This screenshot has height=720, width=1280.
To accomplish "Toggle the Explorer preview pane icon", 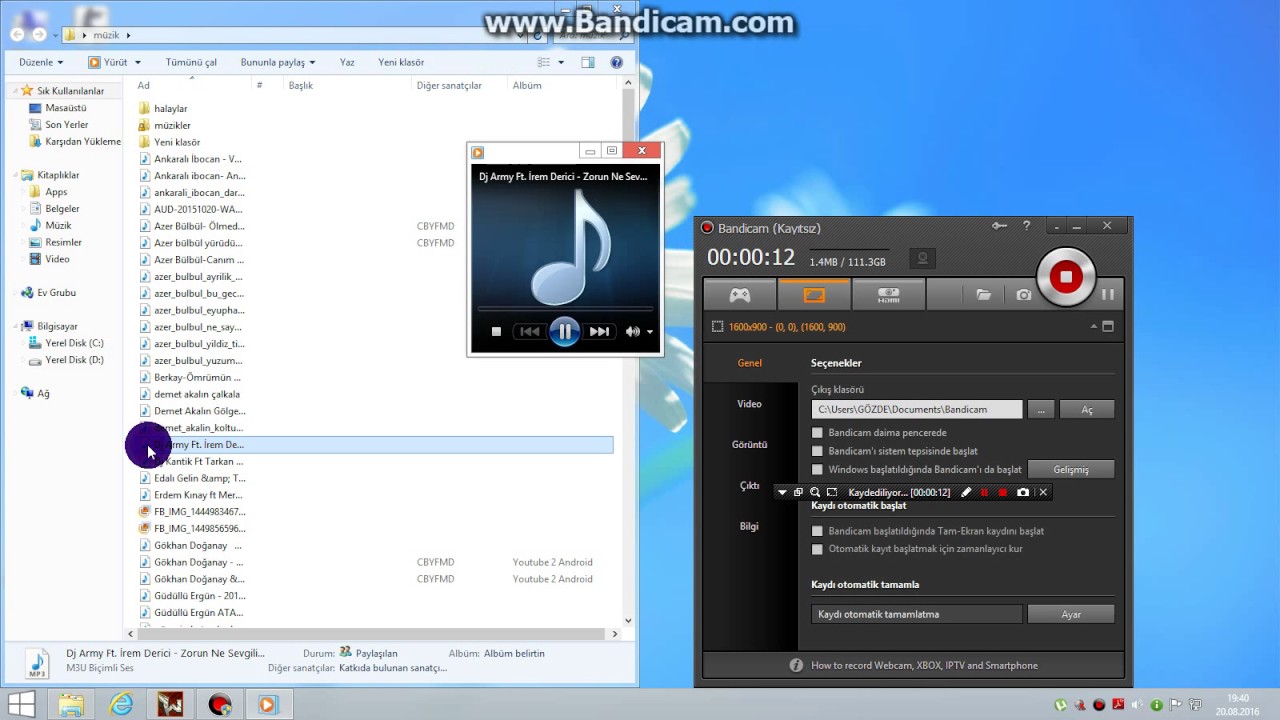I will 586,62.
